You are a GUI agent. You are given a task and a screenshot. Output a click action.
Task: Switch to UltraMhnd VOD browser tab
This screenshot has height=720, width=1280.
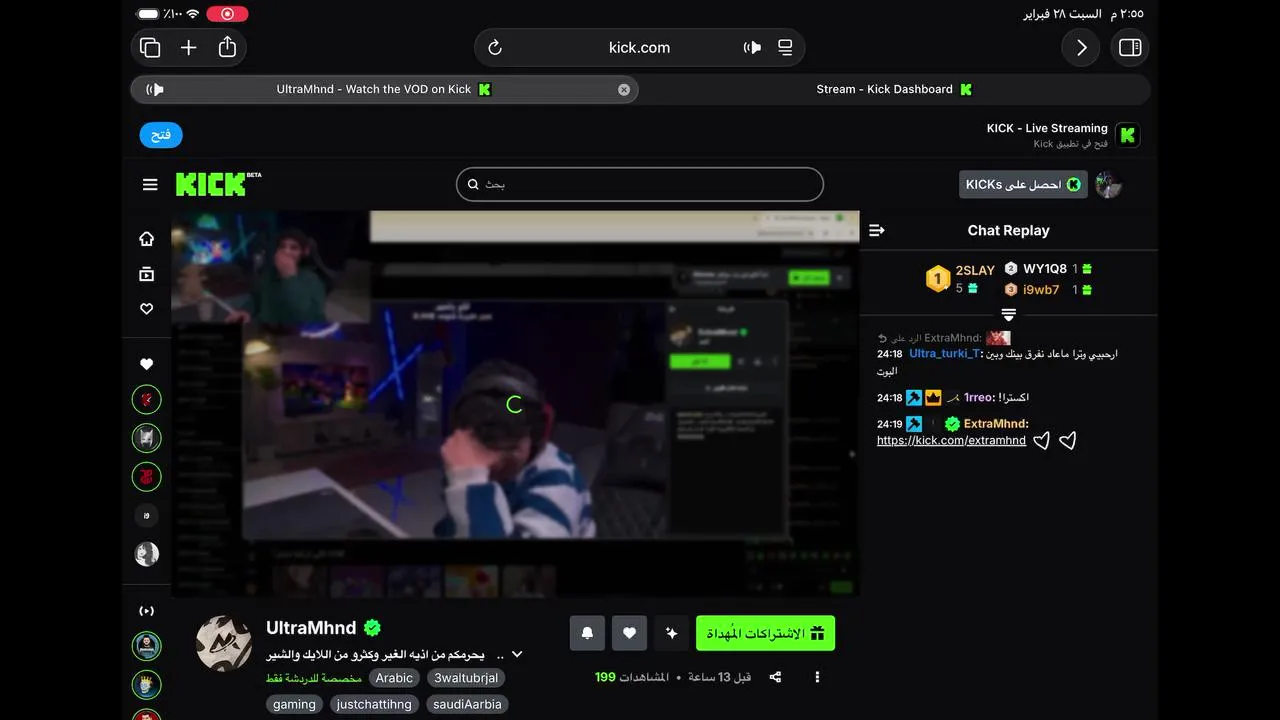[385, 89]
